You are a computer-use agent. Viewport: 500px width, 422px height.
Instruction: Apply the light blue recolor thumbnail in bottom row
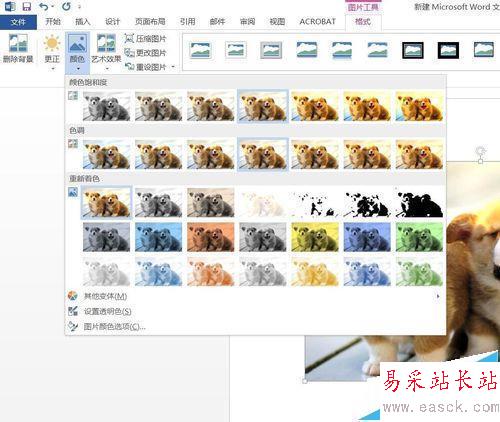coord(159,272)
